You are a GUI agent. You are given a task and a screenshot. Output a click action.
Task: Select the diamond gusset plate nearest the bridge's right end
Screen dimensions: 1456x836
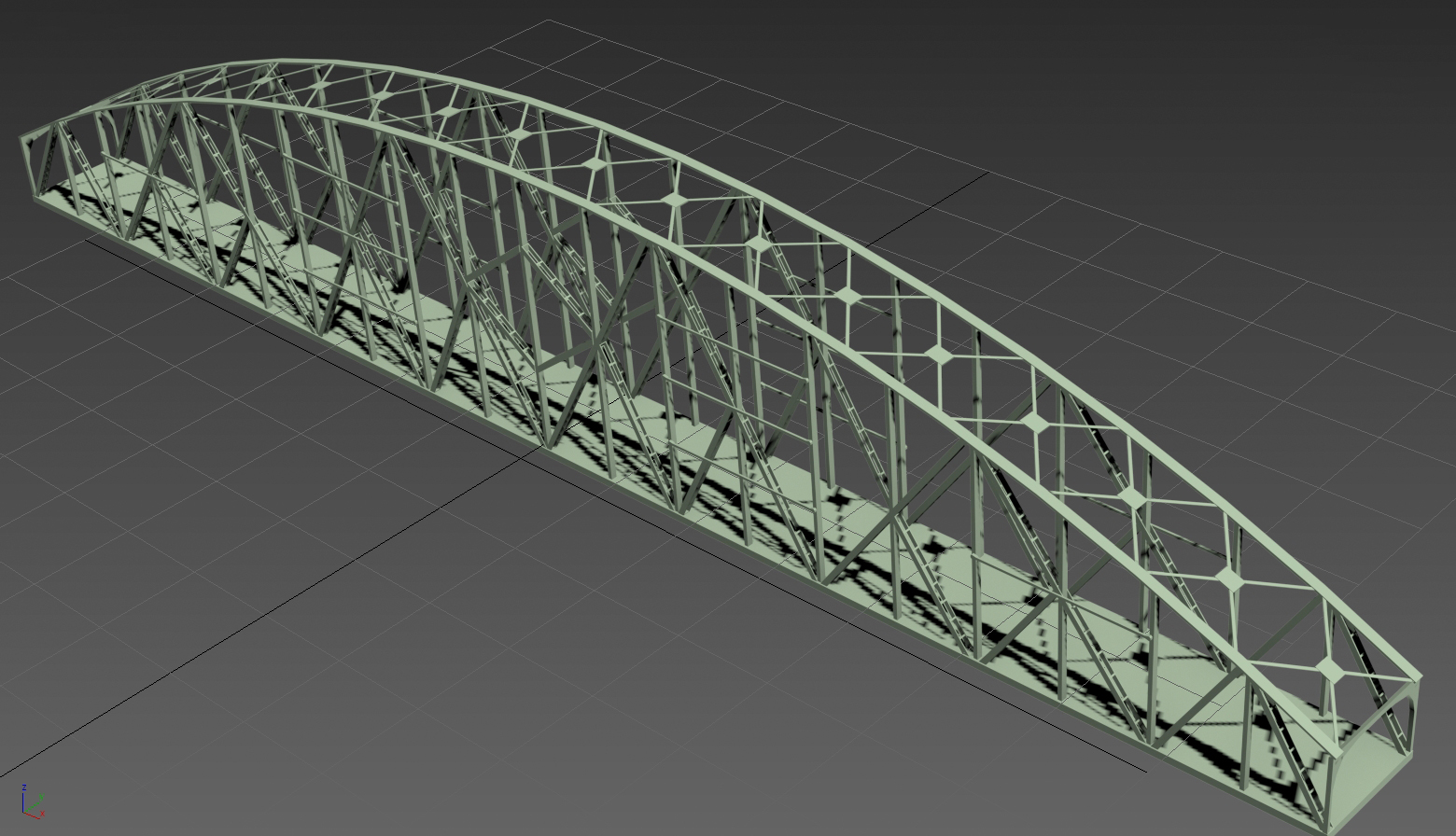tap(1328, 669)
